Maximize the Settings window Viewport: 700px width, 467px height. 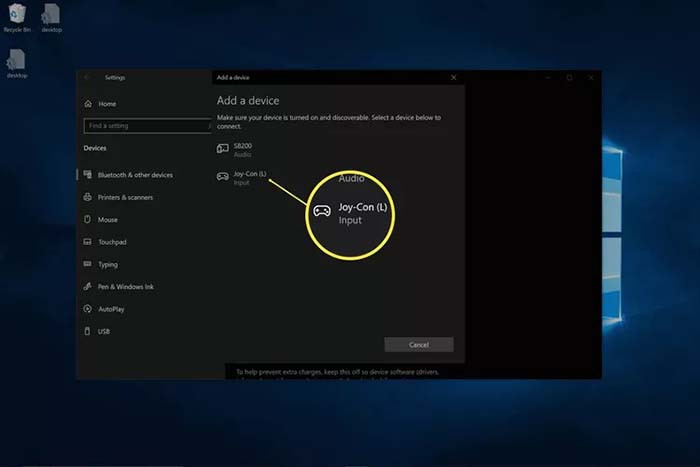tap(570, 77)
